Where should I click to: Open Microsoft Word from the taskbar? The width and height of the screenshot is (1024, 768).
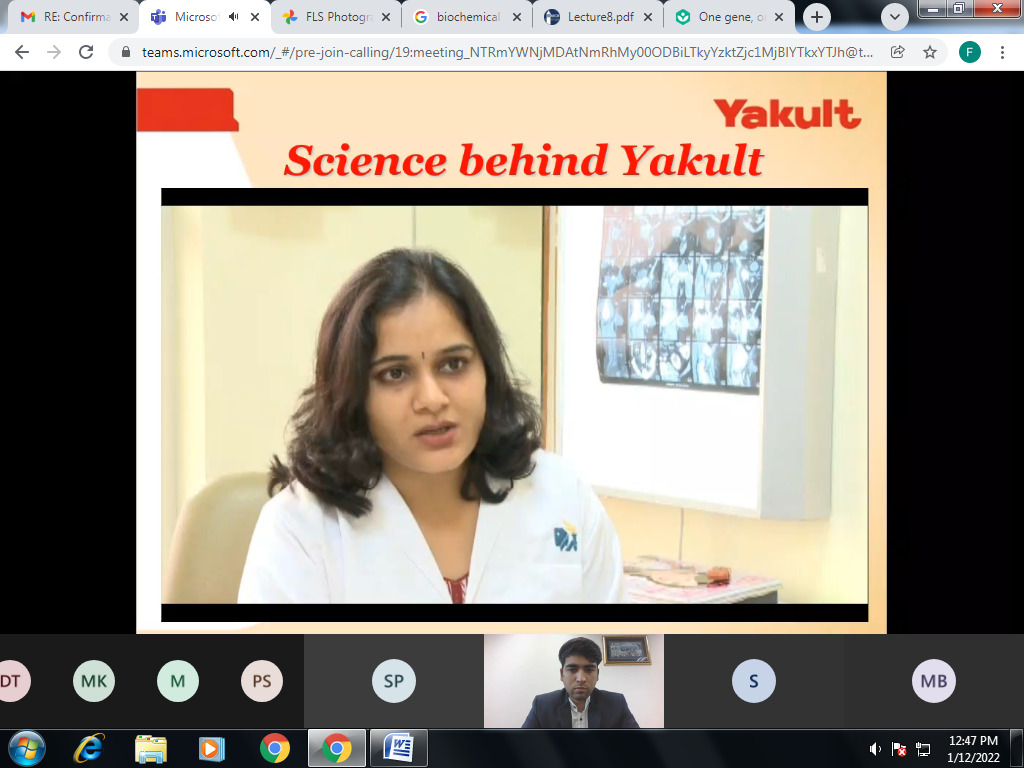coord(398,748)
